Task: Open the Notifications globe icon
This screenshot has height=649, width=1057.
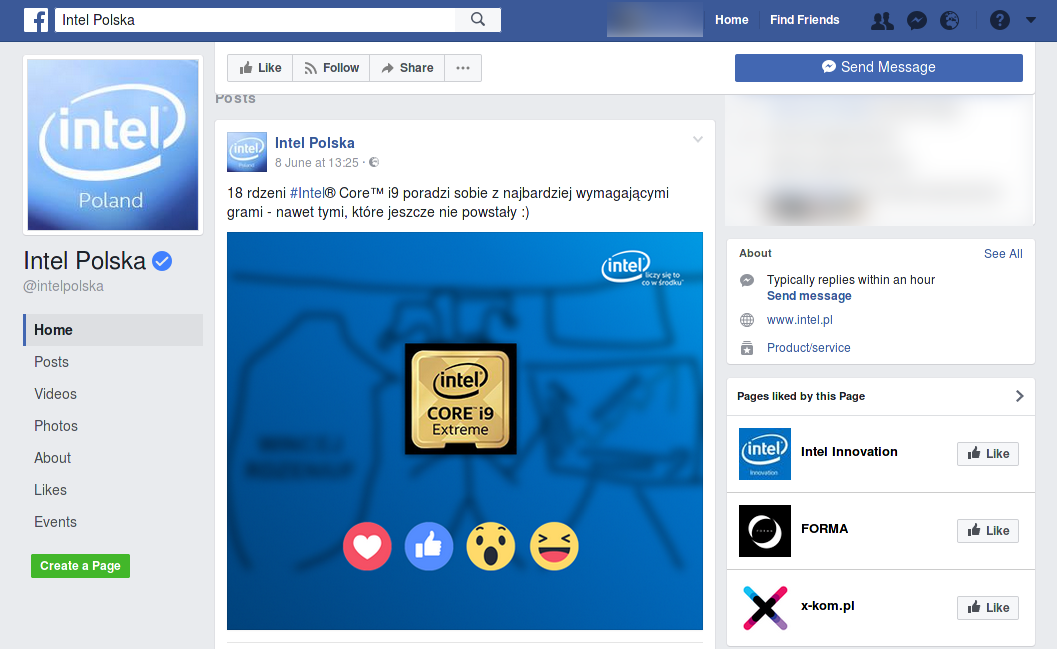Action: [x=950, y=20]
